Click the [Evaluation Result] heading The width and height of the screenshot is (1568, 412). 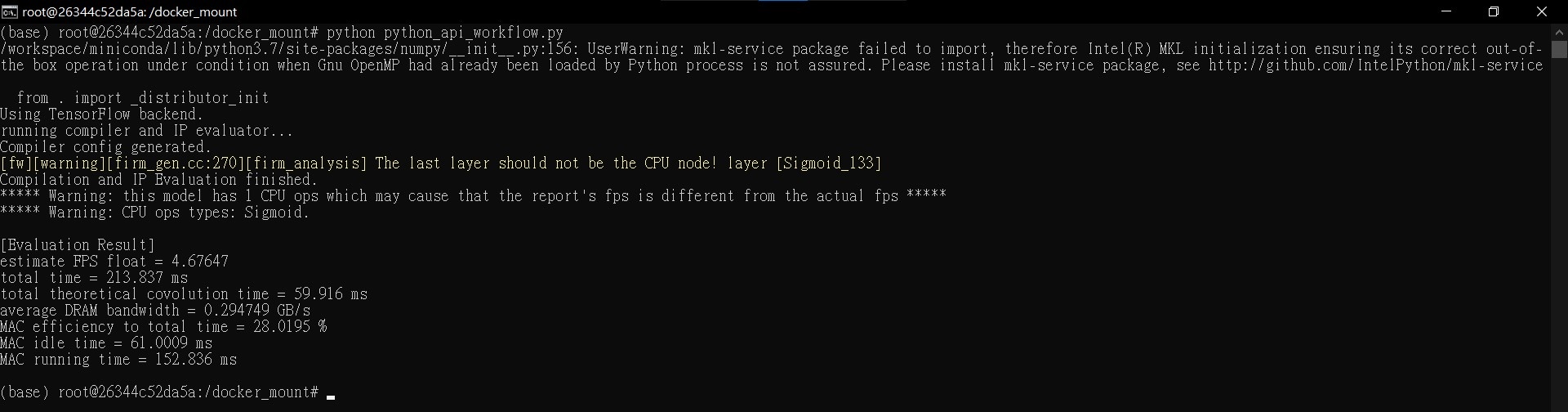pos(78,245)
